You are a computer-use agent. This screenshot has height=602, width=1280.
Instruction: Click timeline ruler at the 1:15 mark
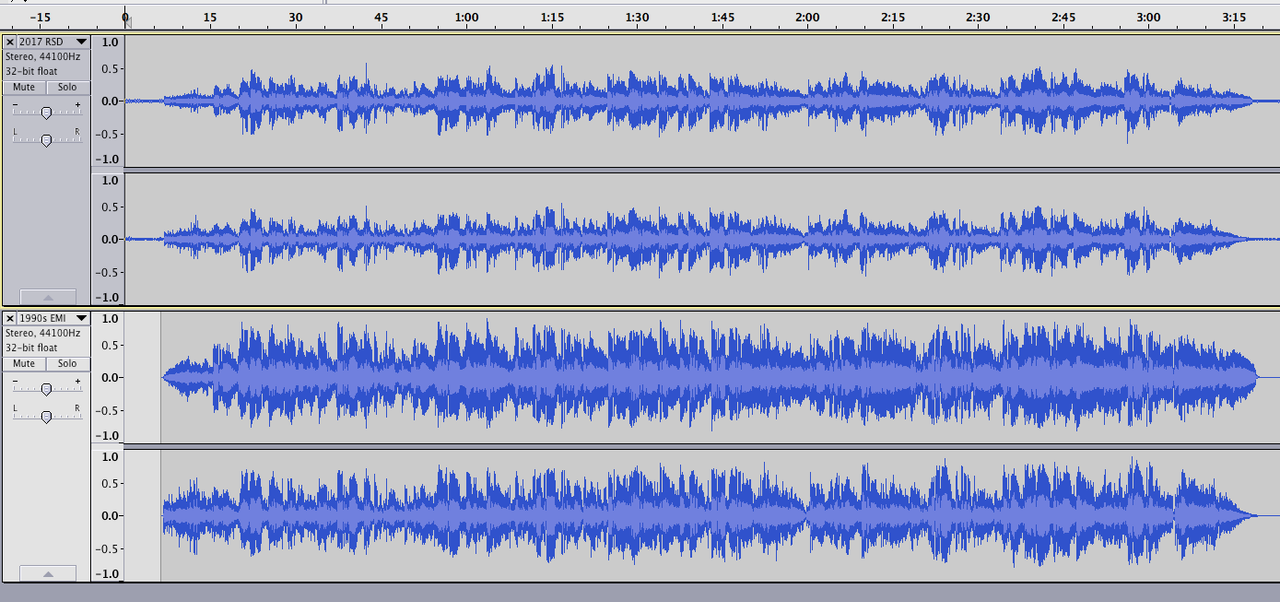point(551,17)
